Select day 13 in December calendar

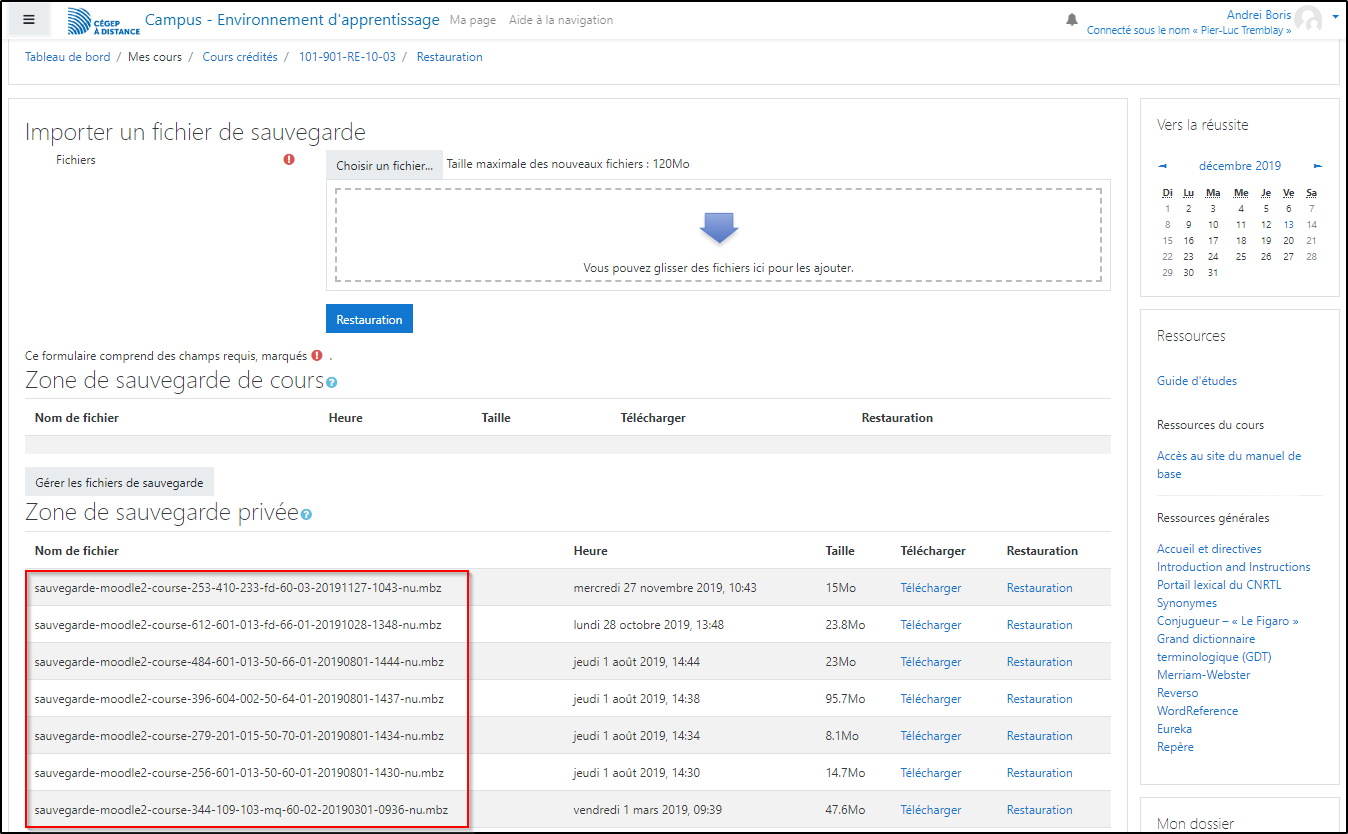point(1288,225)
